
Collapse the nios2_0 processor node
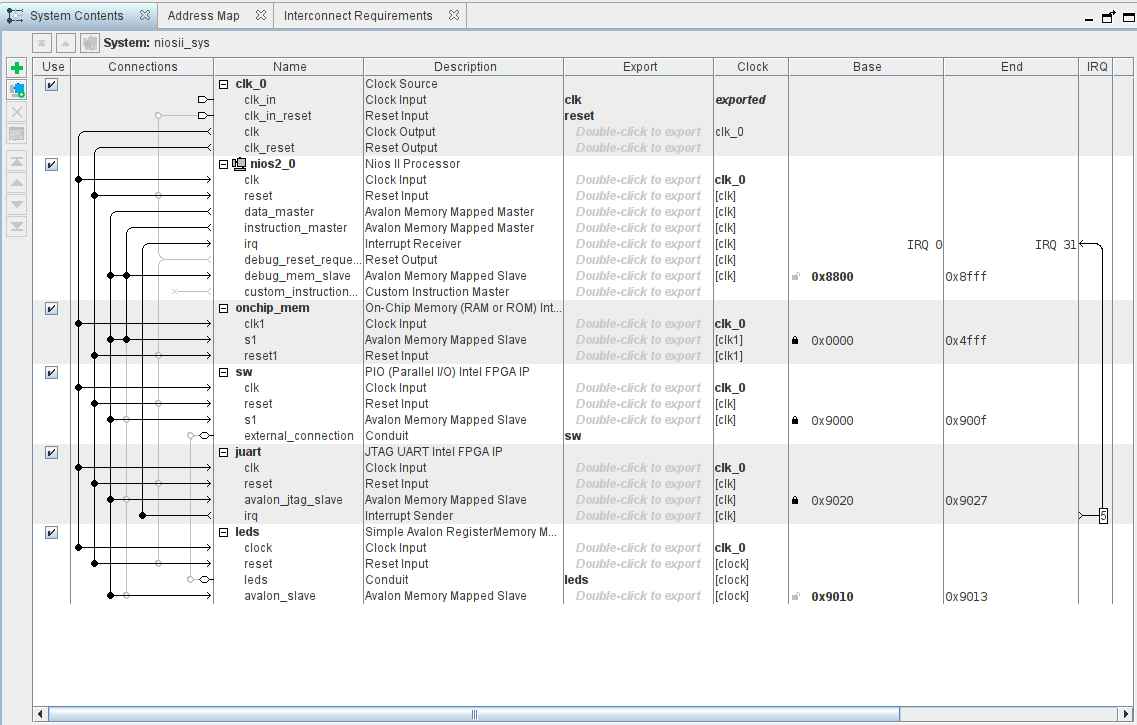[x=224, y=164]
